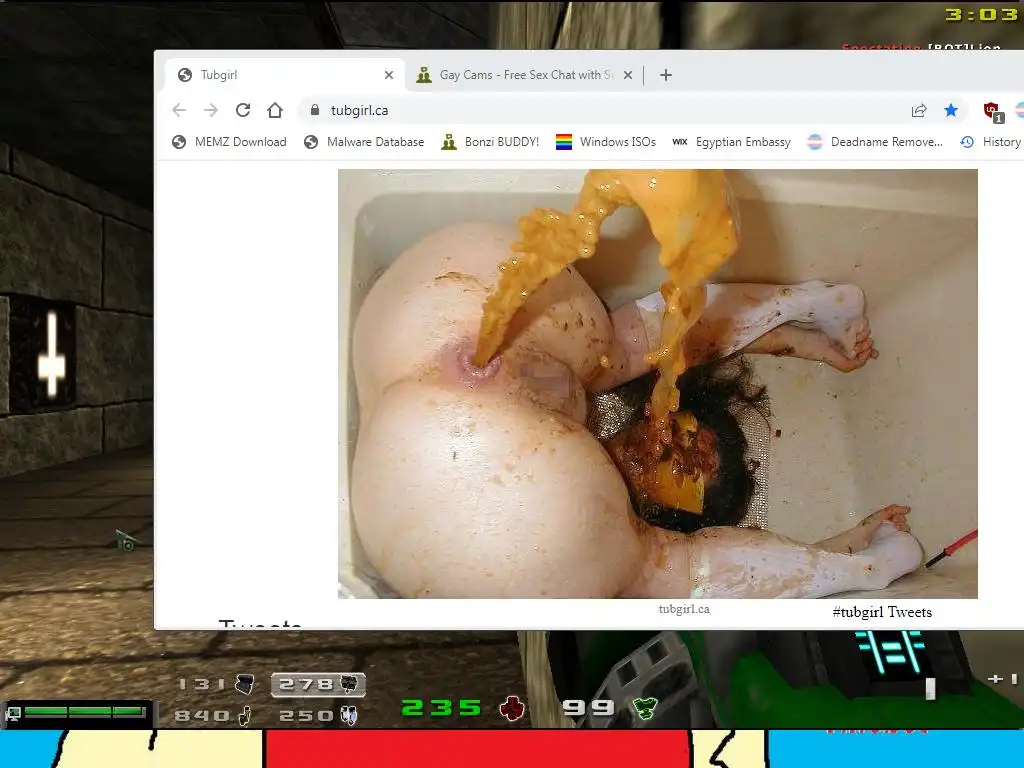Close the Tubgirl tab
Image resolution: width=1024 pixels, height=768 pixels.
pos(389,75)
